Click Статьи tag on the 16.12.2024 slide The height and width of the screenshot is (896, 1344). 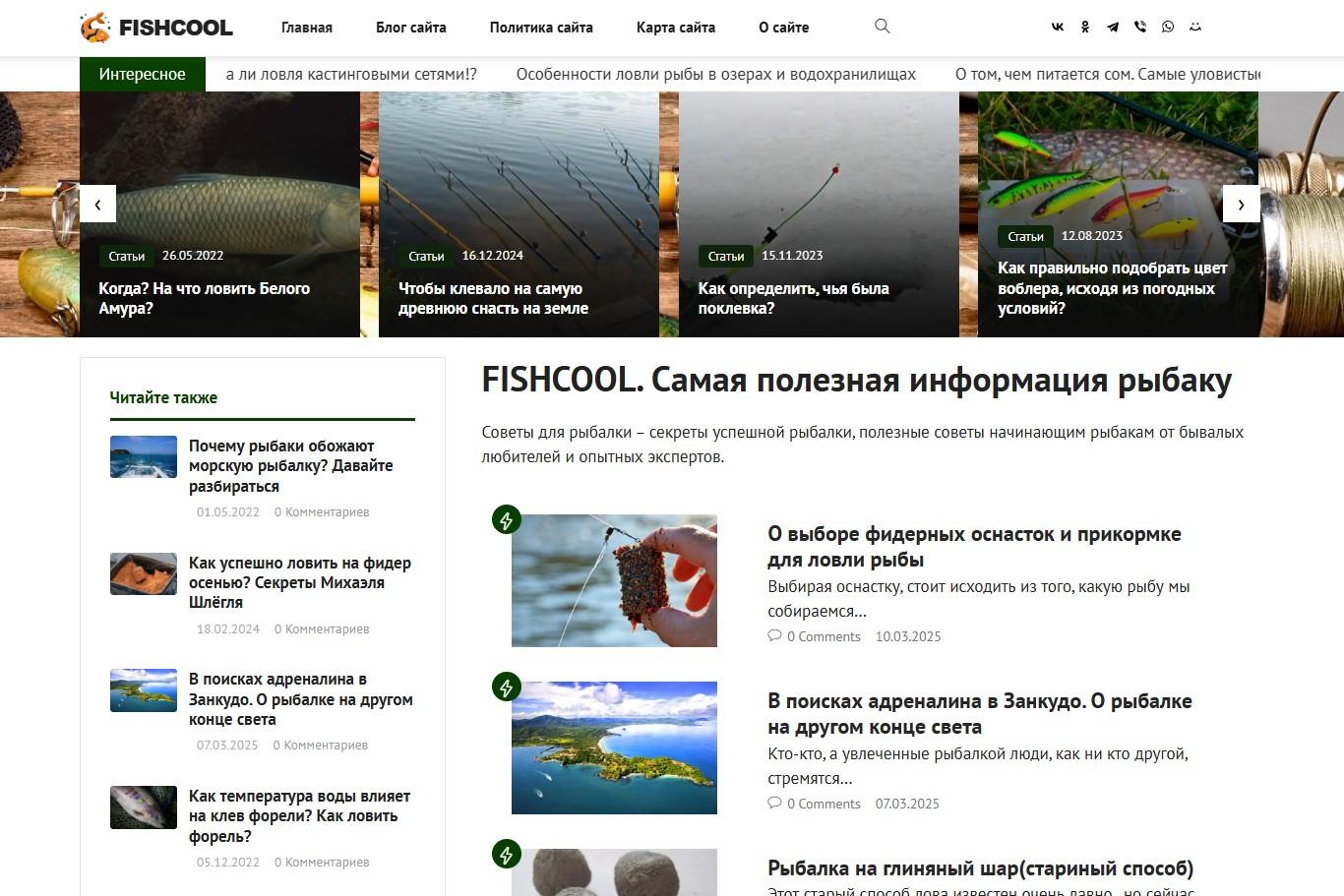[427, 256]
